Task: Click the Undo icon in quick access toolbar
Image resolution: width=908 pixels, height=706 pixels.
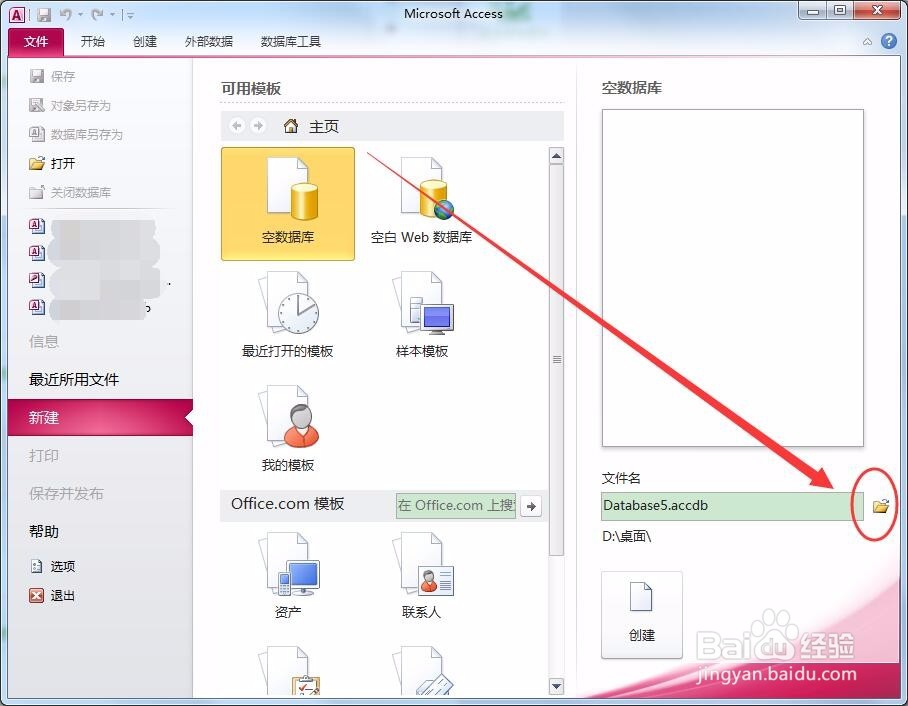Action: pos(66,14)
